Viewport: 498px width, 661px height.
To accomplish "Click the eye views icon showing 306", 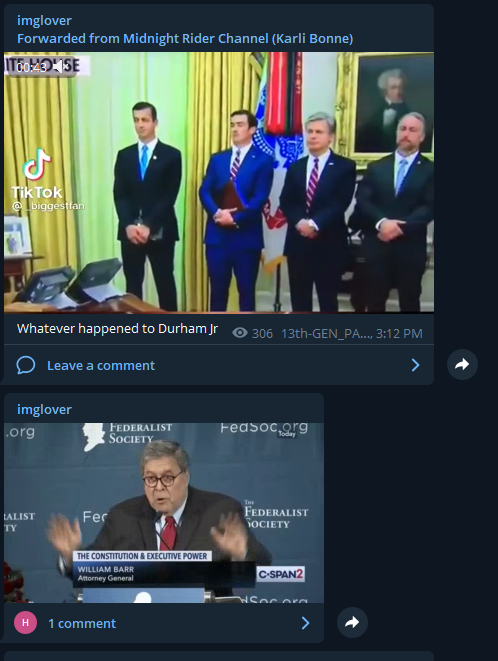I will pos(240,333).
